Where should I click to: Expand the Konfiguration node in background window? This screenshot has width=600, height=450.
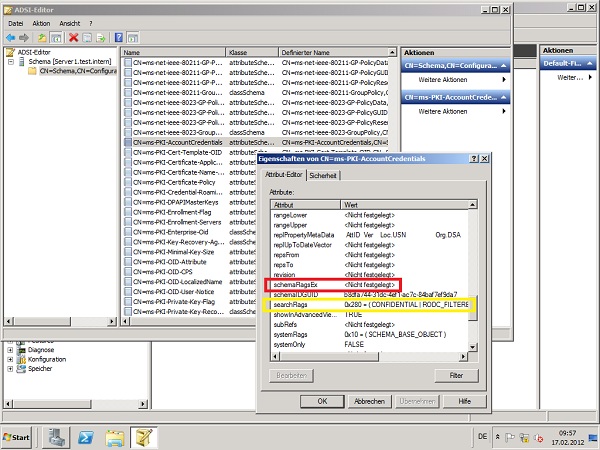pyautogui.click(x=10, y=359)
